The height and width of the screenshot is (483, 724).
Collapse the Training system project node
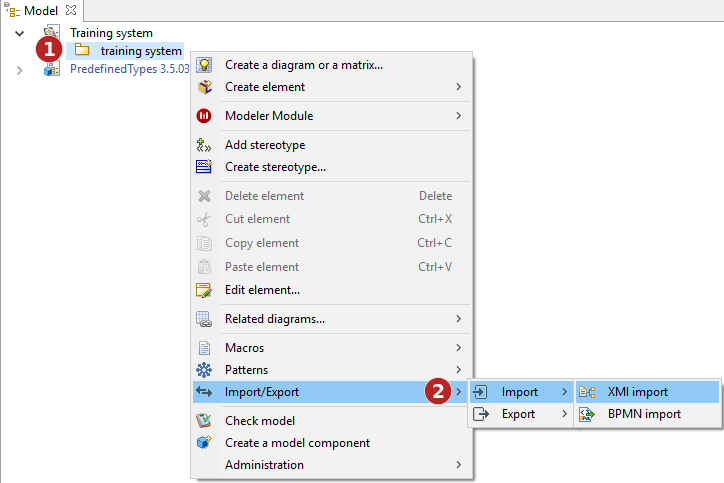[19, 33]
